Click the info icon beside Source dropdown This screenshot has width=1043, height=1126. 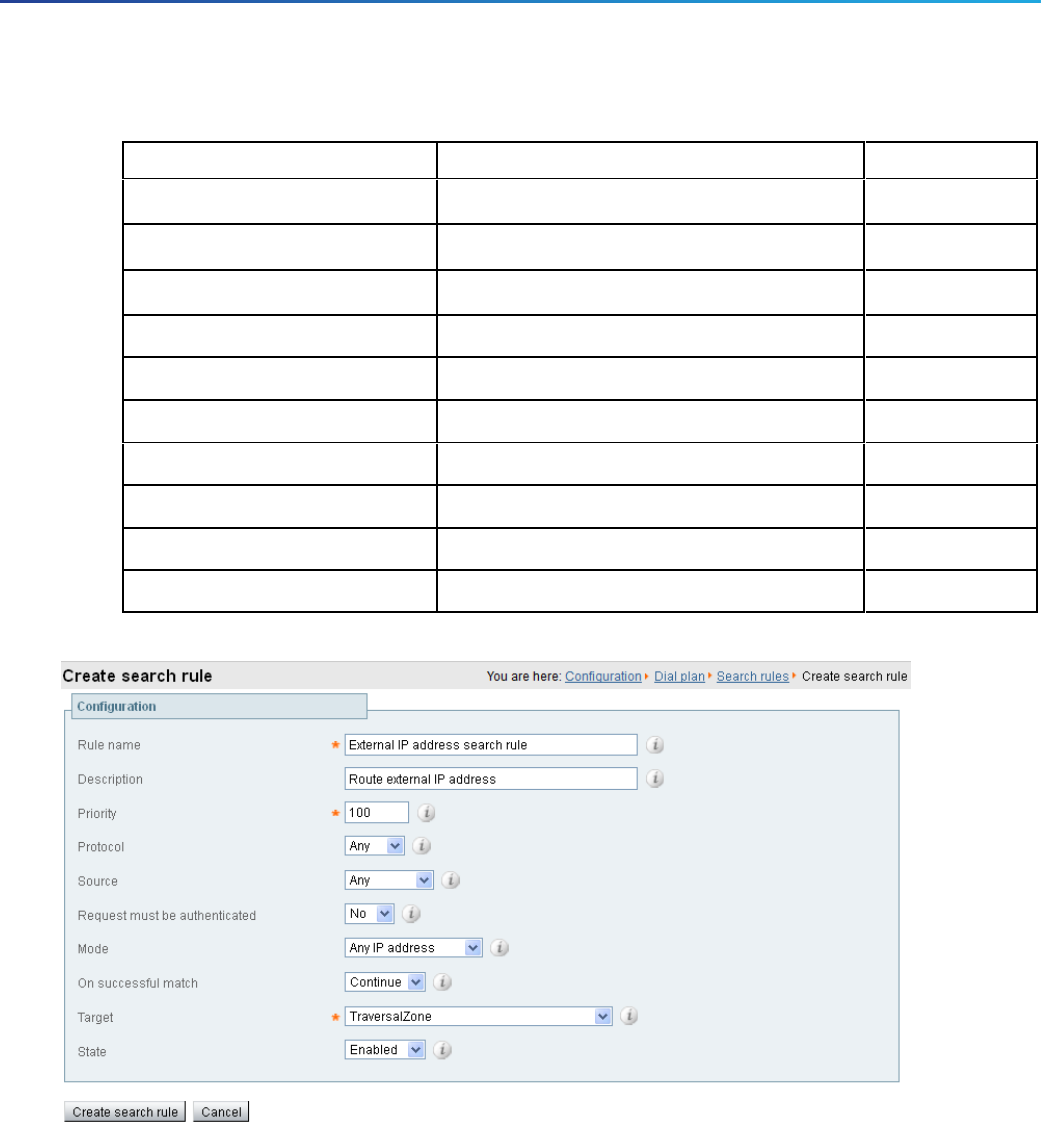(x=450, y=880)
